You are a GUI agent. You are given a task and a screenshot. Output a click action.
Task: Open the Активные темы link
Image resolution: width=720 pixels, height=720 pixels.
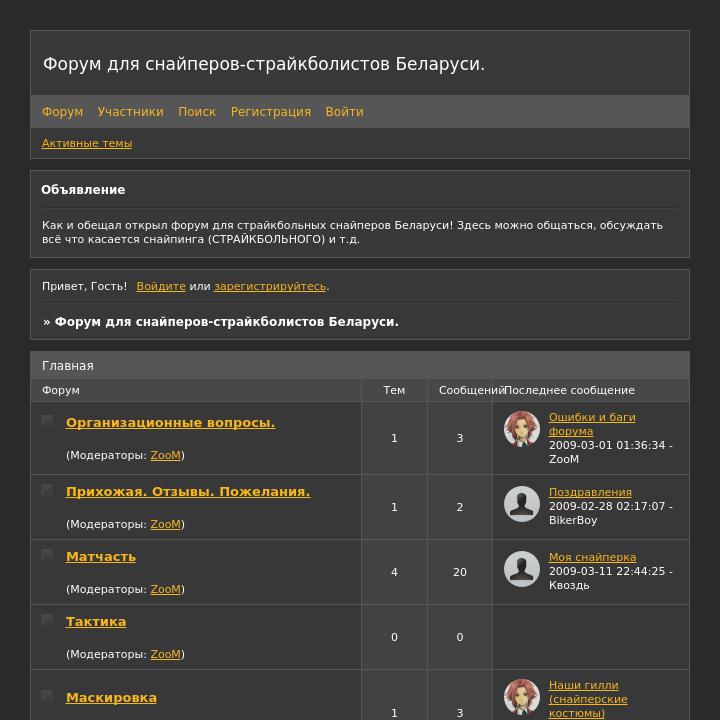tap(87, 143)
